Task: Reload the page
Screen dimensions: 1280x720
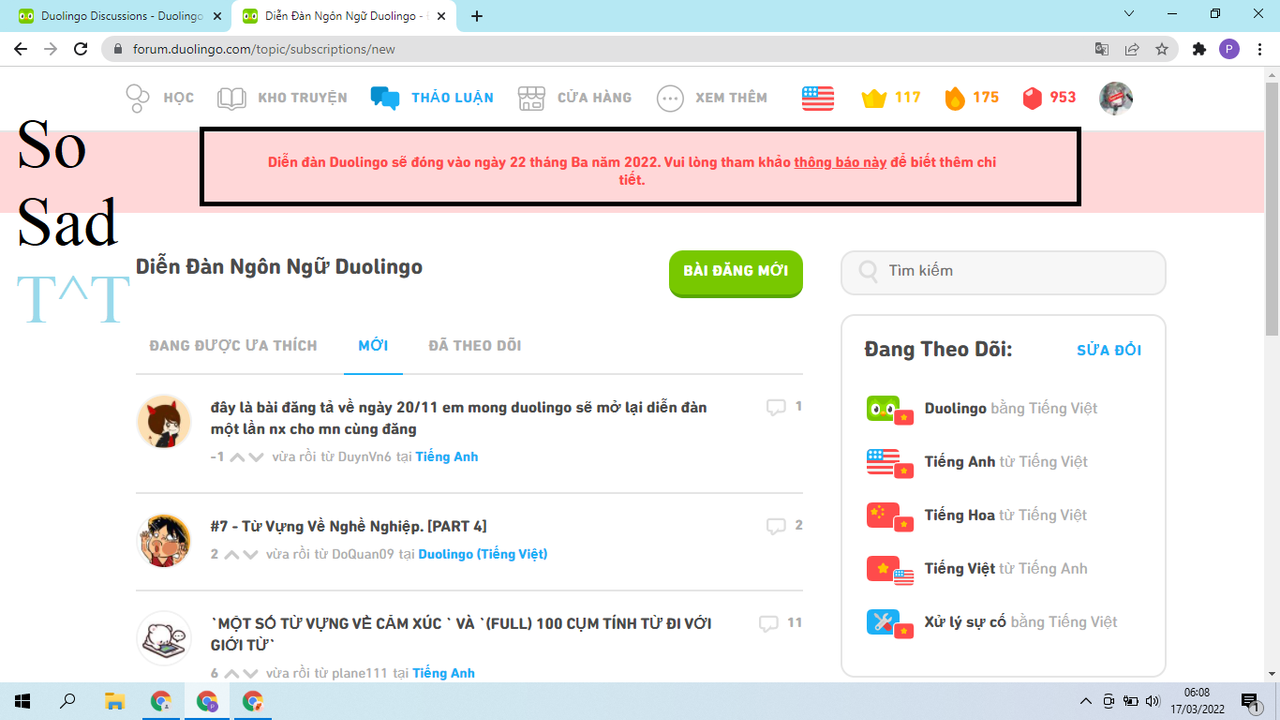Action: 83,49
